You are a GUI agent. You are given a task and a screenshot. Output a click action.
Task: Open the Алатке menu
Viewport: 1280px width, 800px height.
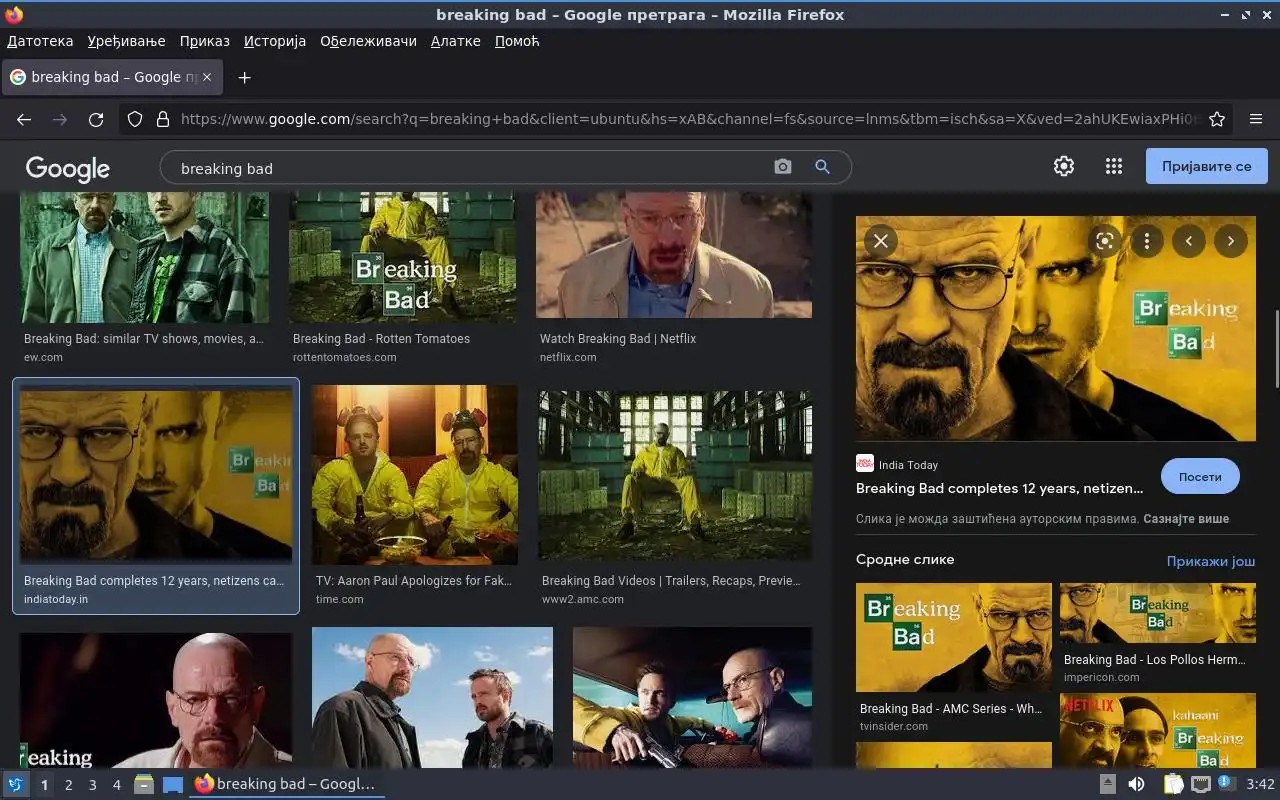[x=456, y=41]
